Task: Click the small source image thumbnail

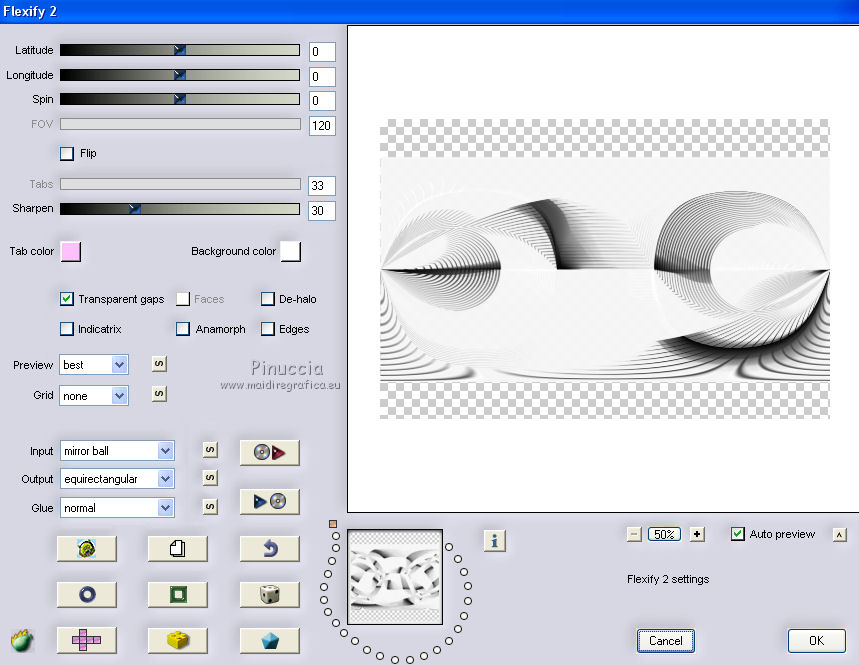Action: tap(395, 577)
